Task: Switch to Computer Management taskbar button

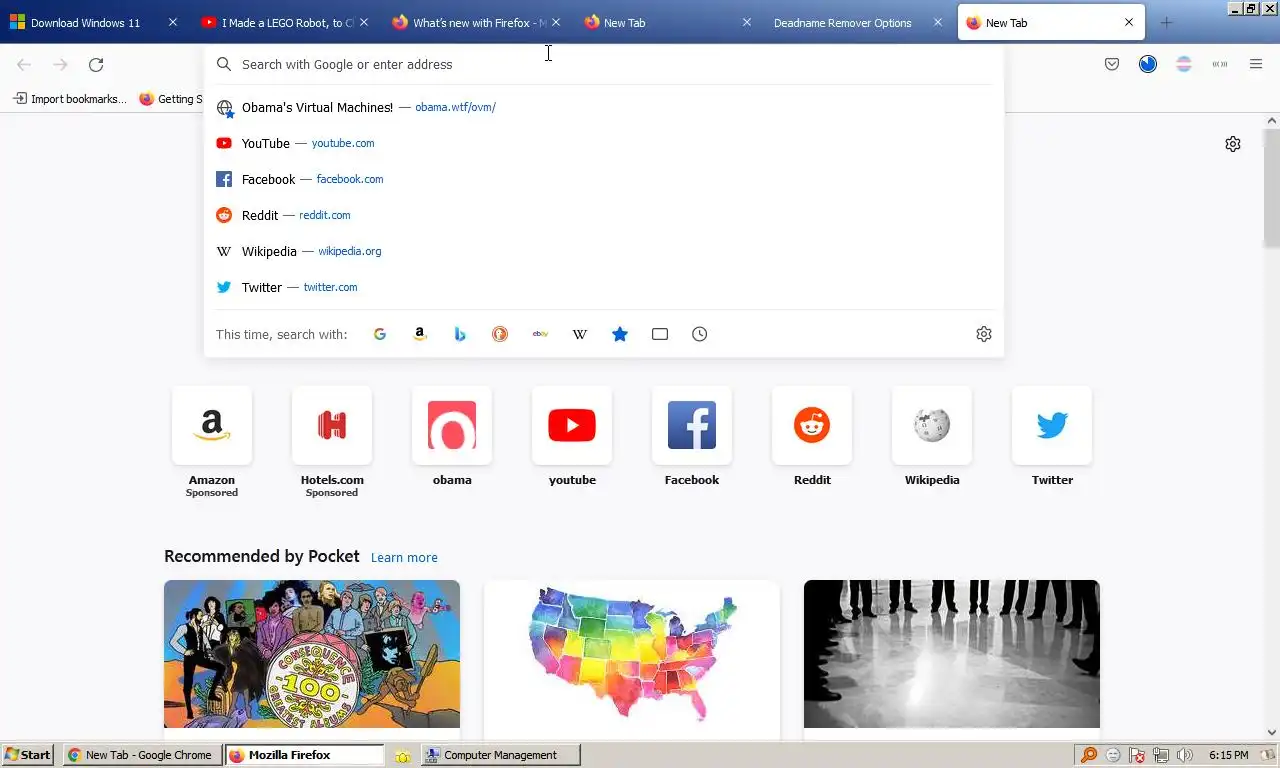Action: [500, 755]
